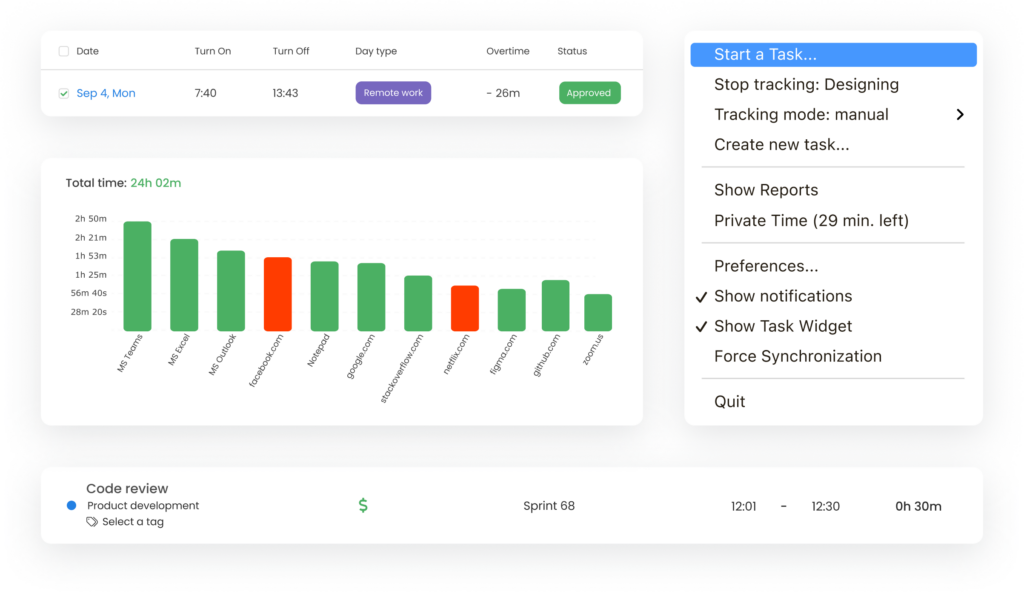Open the Product development project label
Screen dimensions: 1024x595
click(143, 506)
